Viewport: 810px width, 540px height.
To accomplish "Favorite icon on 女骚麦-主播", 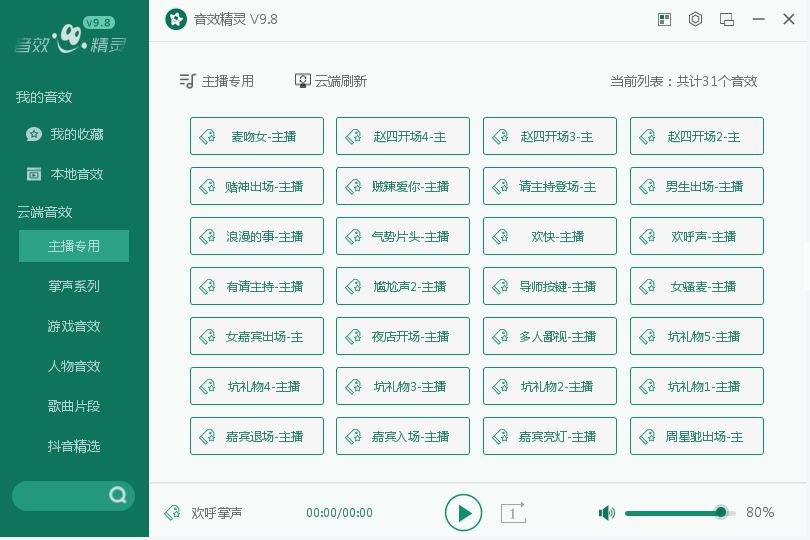I will [647, 286].
